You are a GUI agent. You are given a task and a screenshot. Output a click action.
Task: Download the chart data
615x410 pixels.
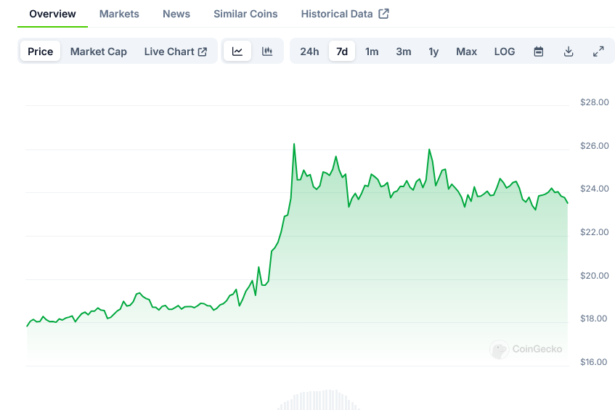(568, 52)
